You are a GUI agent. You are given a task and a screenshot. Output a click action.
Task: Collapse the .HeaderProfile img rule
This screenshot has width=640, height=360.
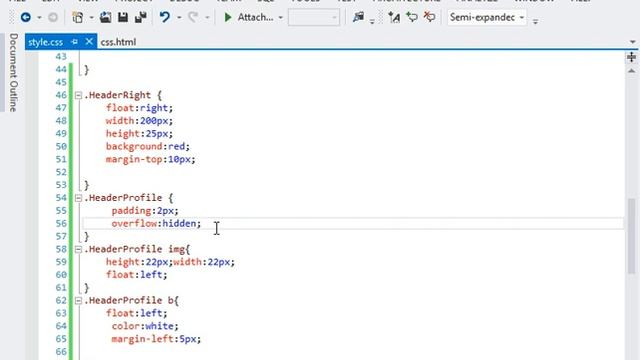pyautogui.click(x=78, y=249)
